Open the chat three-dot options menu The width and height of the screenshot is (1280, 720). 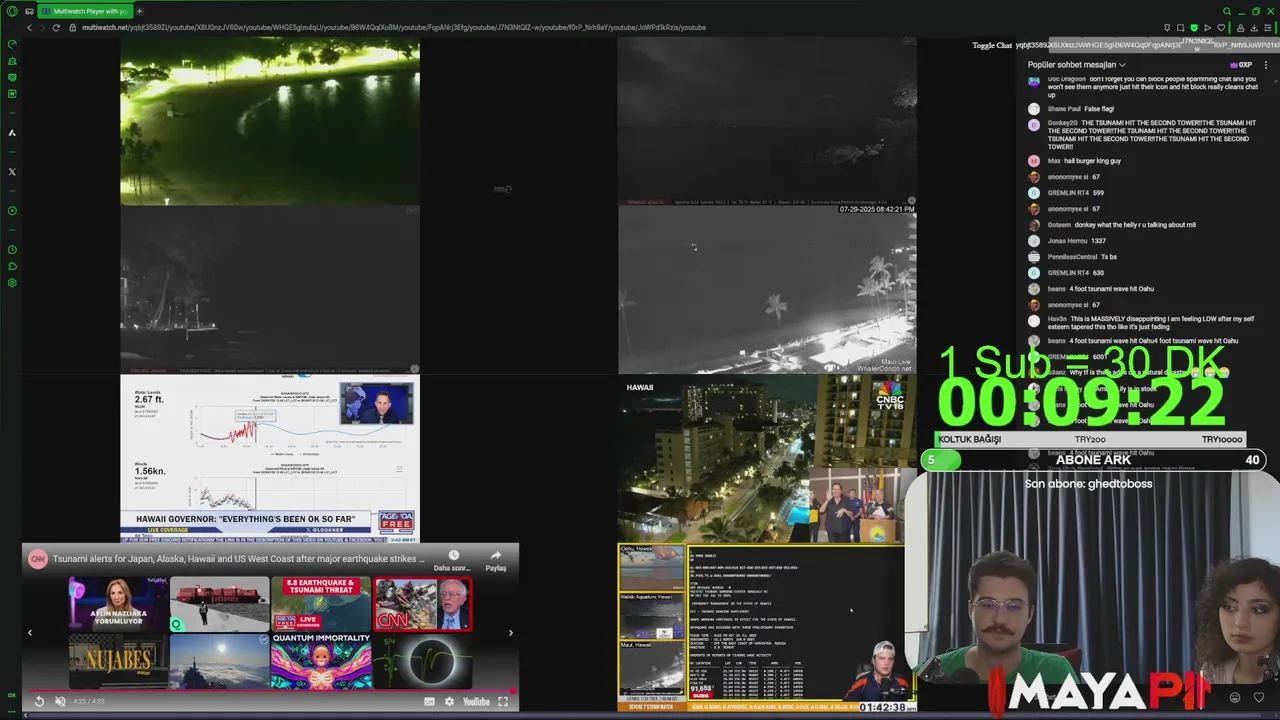1266,65
